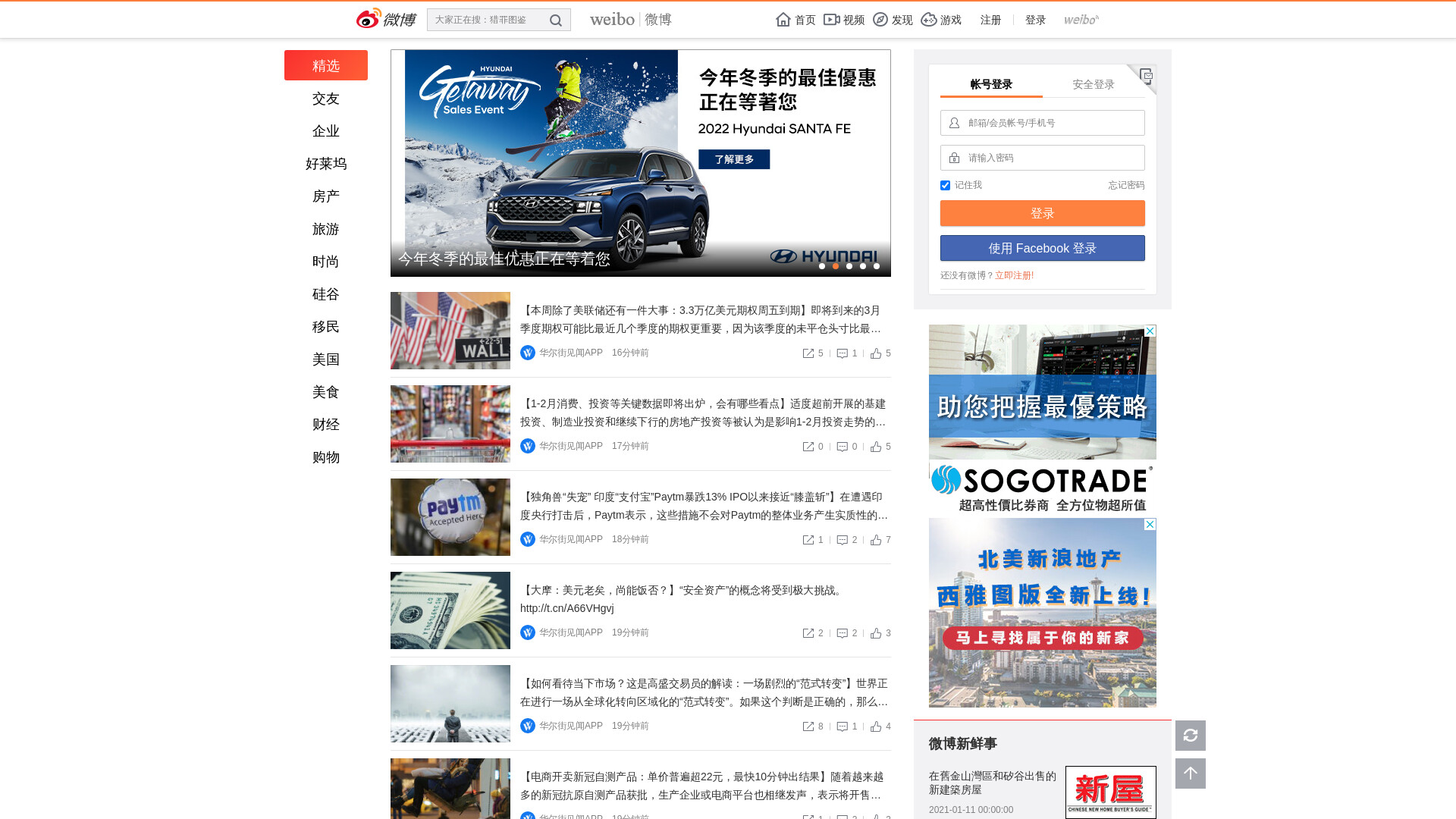This screenshot has width=1456, height=819.
Task: Click the orange 登录 button
Action: (x=1043, y=213)
